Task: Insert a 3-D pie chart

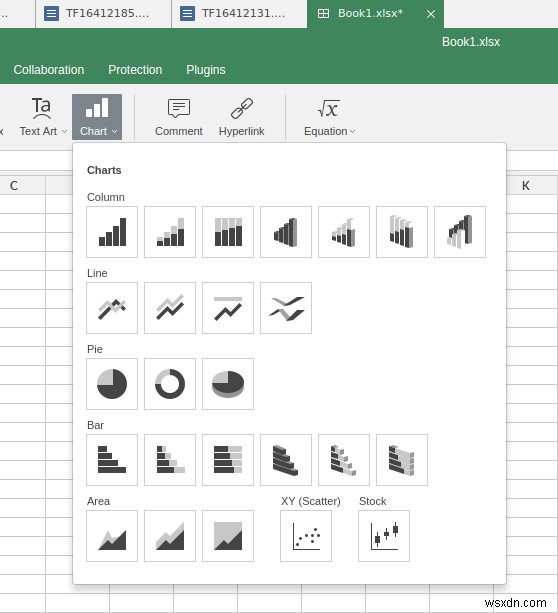Action: point(228,384)
